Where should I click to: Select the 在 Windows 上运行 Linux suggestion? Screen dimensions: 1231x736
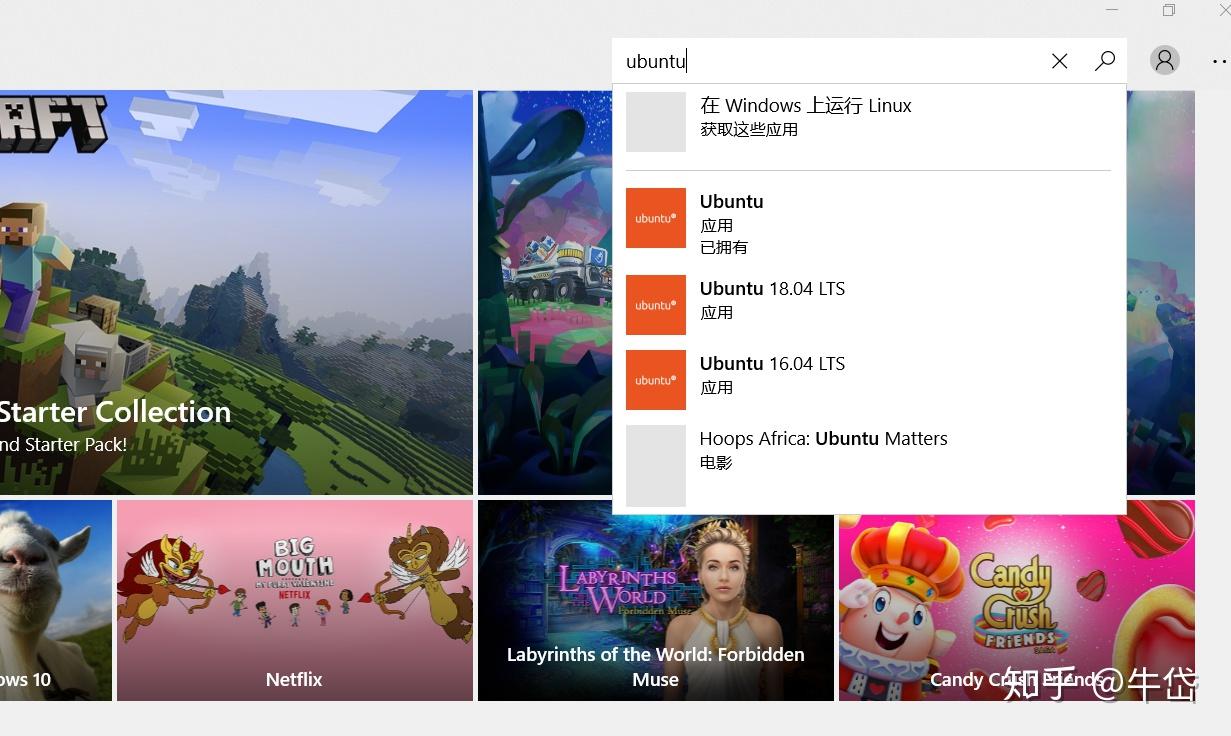(869, 122)
